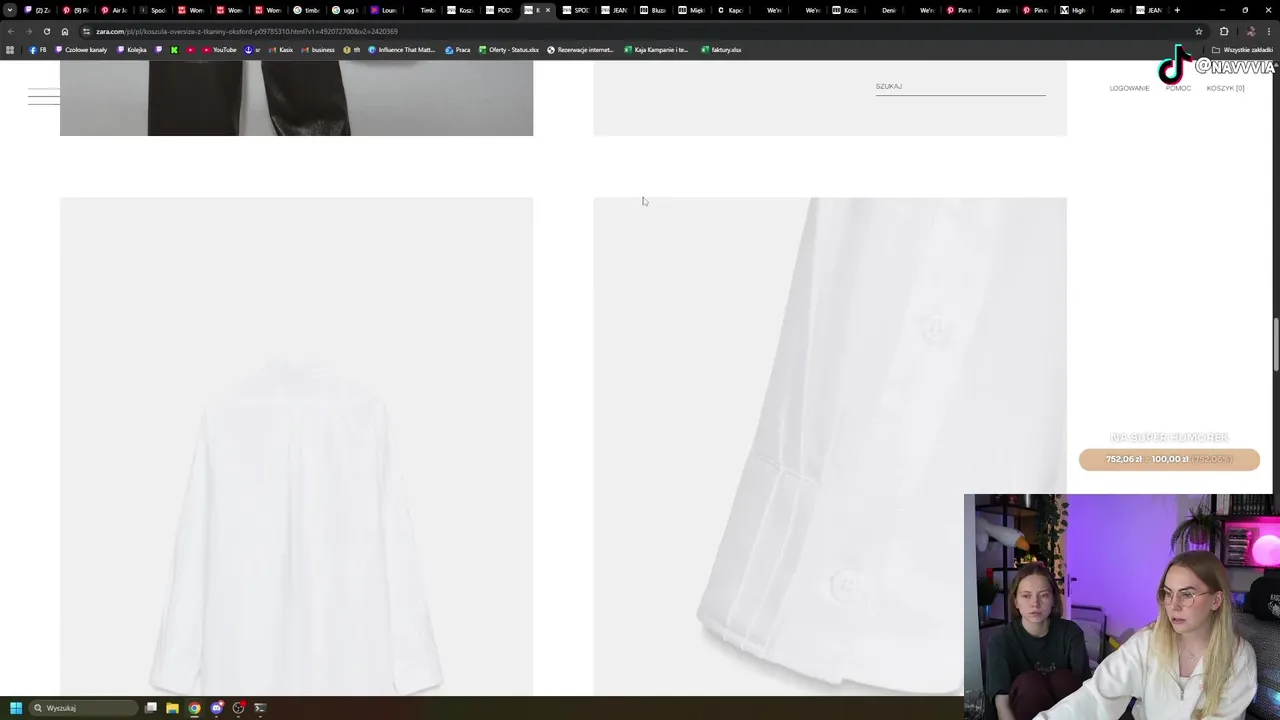This screenshot has height=720, width=1280.
Task: View site information icon in address bar
Action: pyautogui.click(x=86, y=31)
